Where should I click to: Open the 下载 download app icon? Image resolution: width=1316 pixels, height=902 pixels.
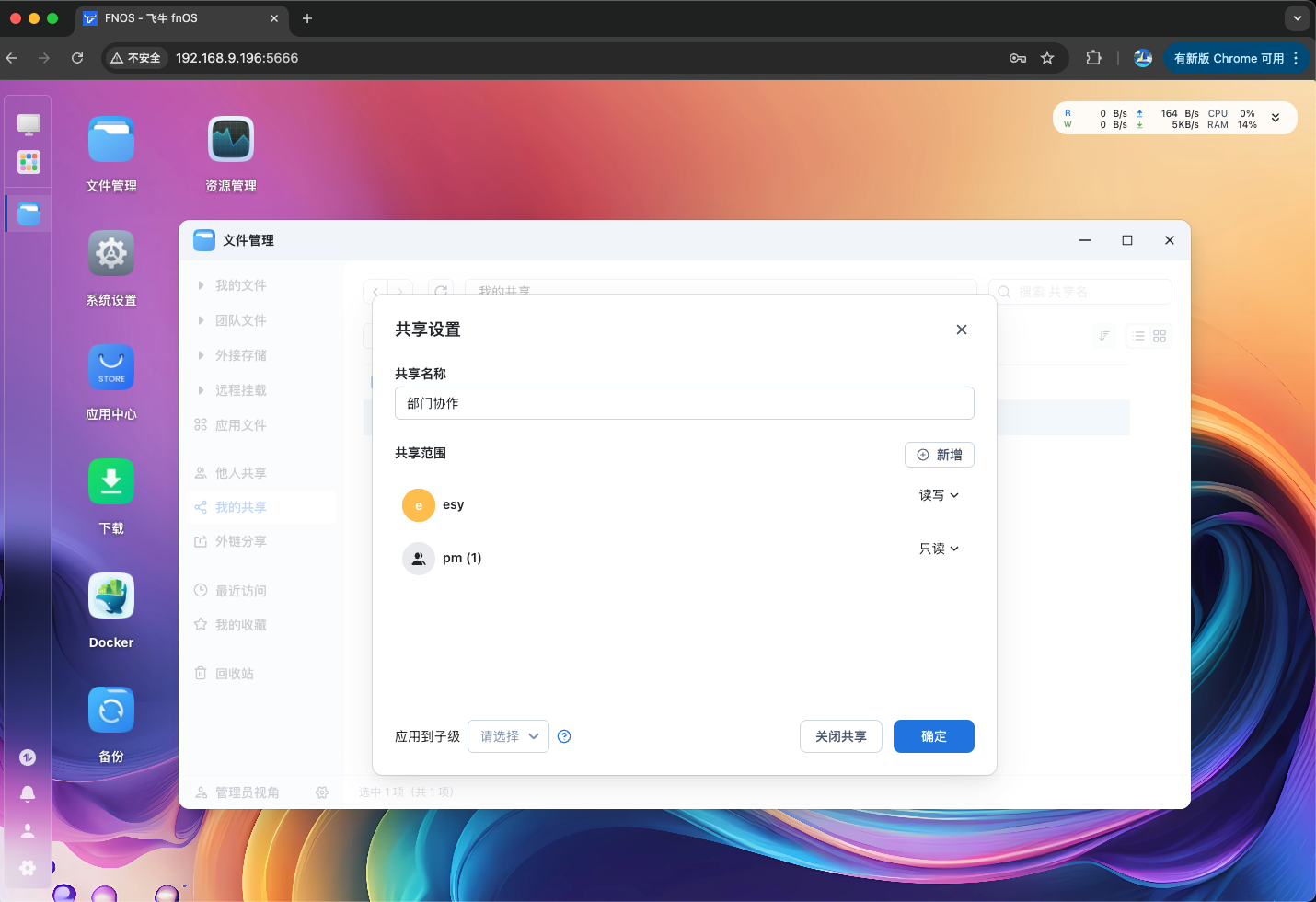(111, 482)
